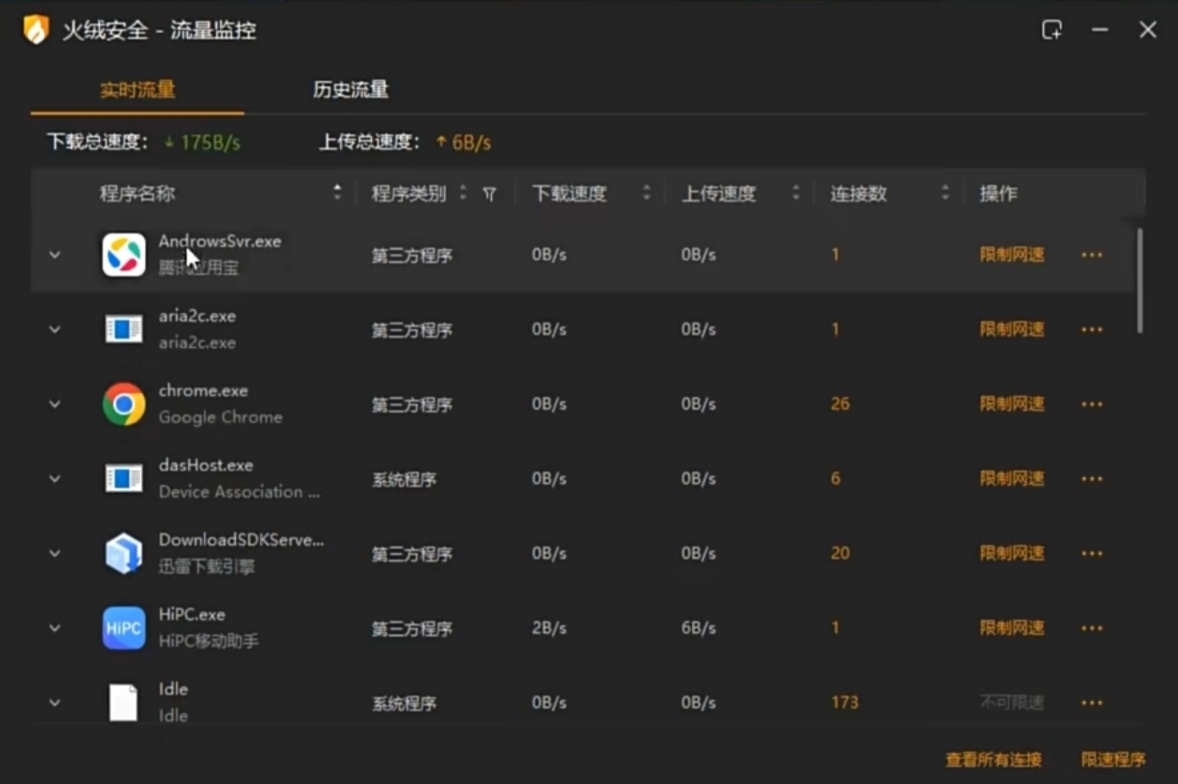
Task: Expand the chrome.exe connection list
Action: [55, 404]
